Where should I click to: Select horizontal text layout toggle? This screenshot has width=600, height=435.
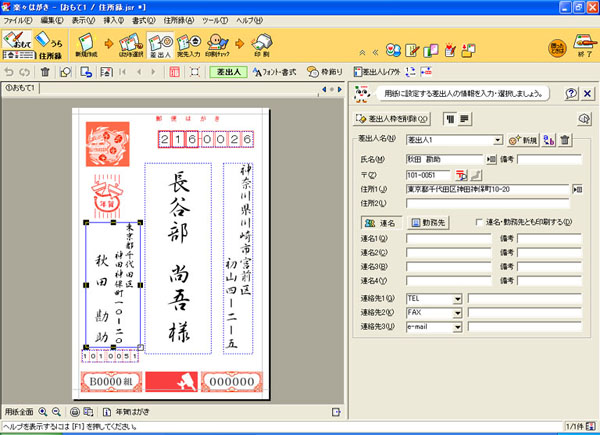click(x=464, y=118)
